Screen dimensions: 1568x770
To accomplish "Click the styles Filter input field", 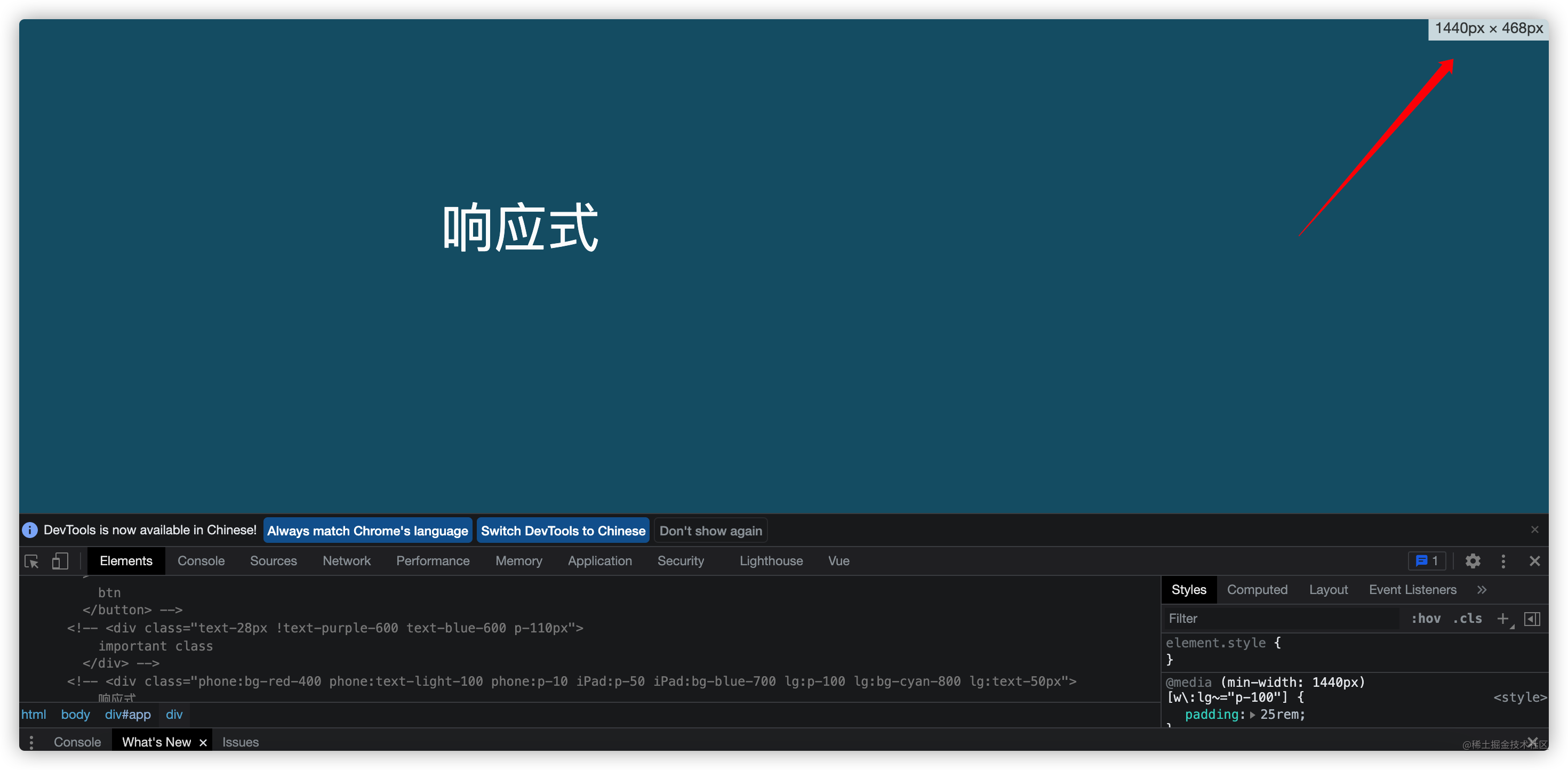I will pyautogui.click(x=1248, y=618).
